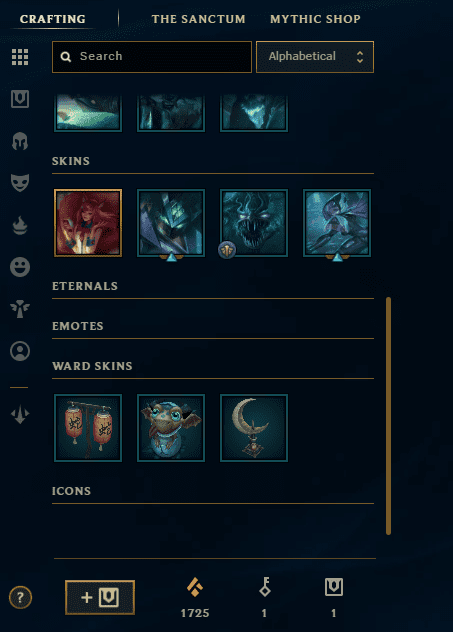Select the baby dragon ward skin
Screen dimensions: 453x632
pyautogui.click(x=171, y=428)
